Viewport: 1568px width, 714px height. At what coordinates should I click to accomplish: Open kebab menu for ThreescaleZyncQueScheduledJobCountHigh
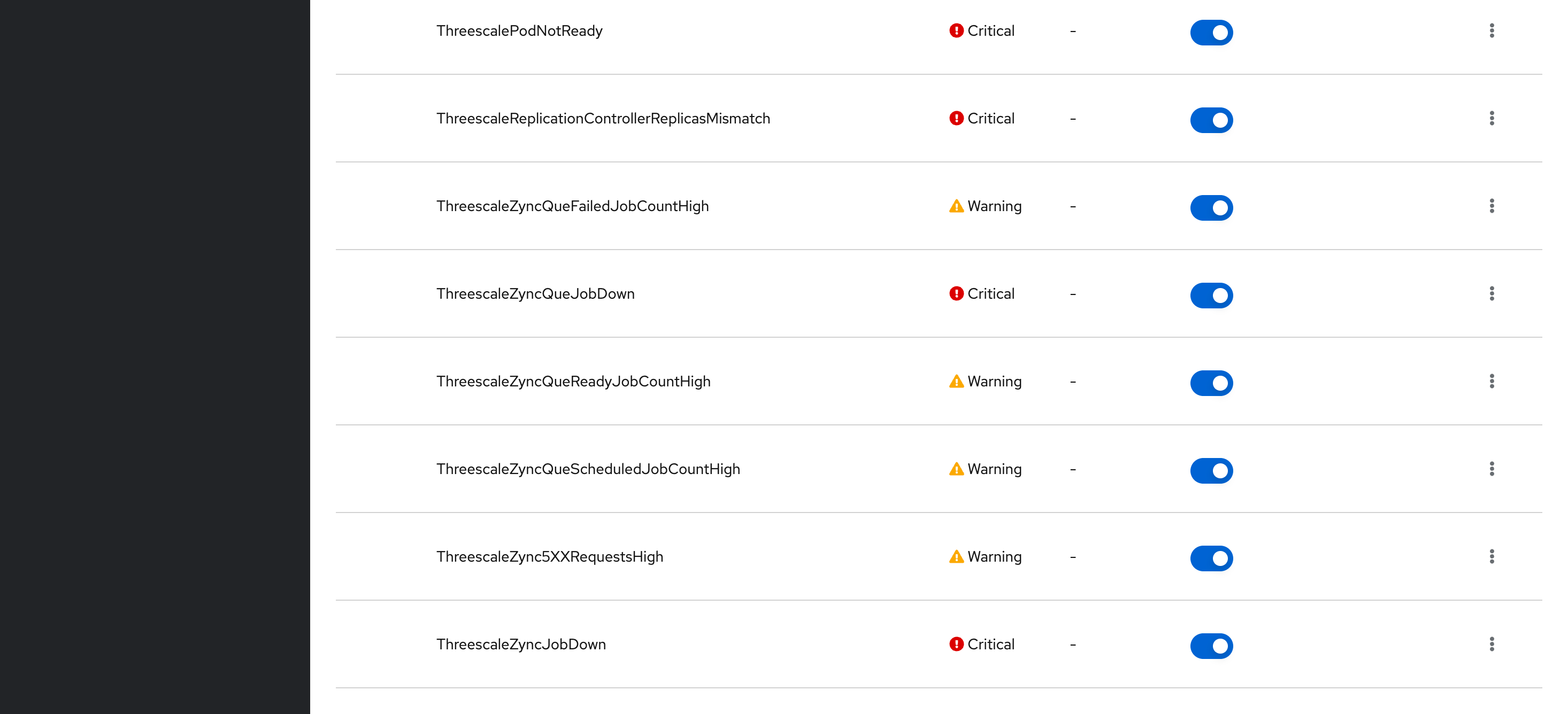click(x=1492, y=469)
